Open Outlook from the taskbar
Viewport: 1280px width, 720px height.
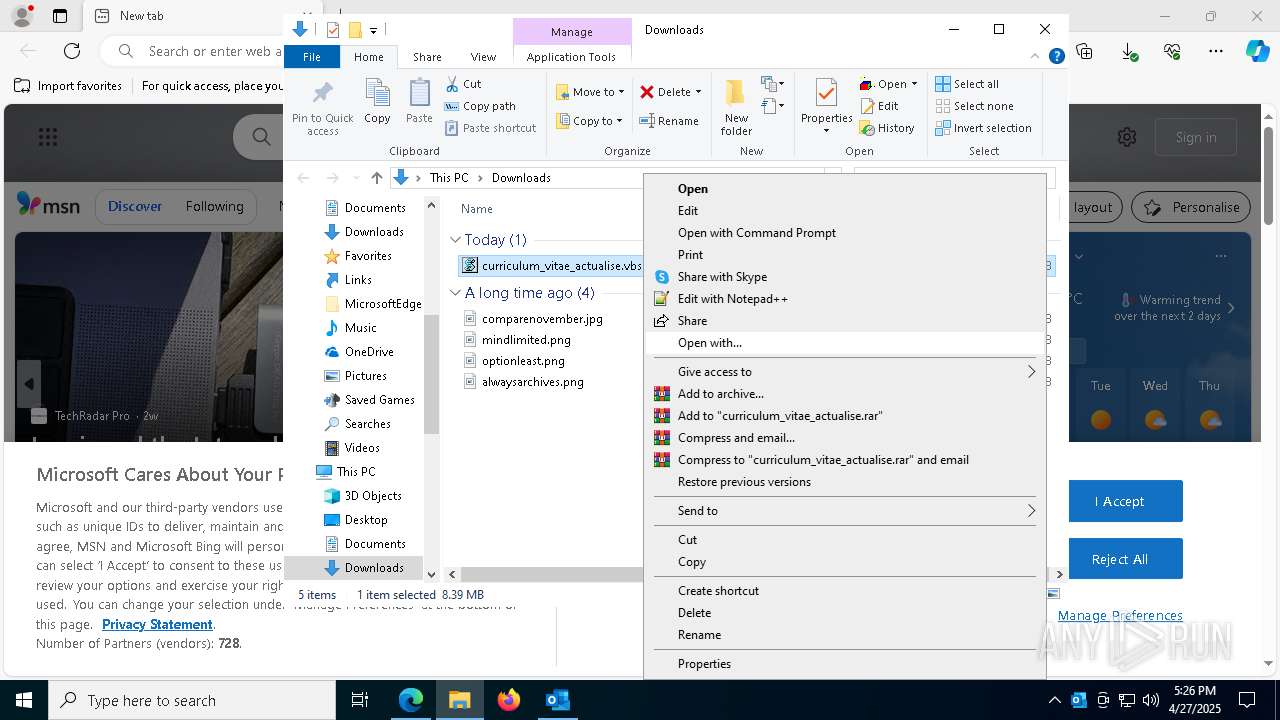pos(557,700)
